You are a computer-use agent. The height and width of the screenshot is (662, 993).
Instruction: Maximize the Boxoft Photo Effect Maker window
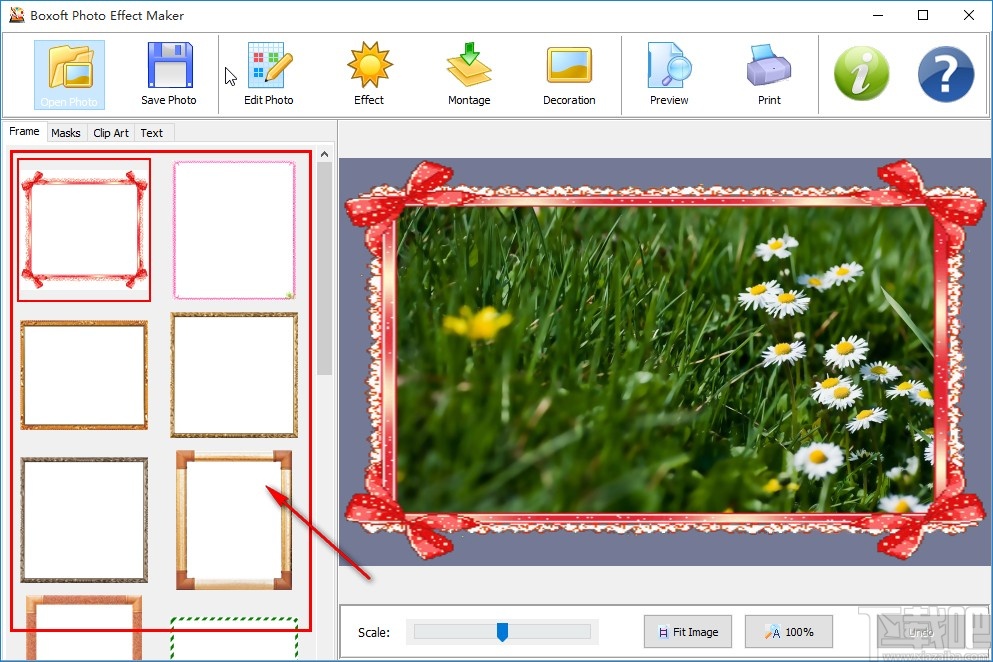point(923,15)
